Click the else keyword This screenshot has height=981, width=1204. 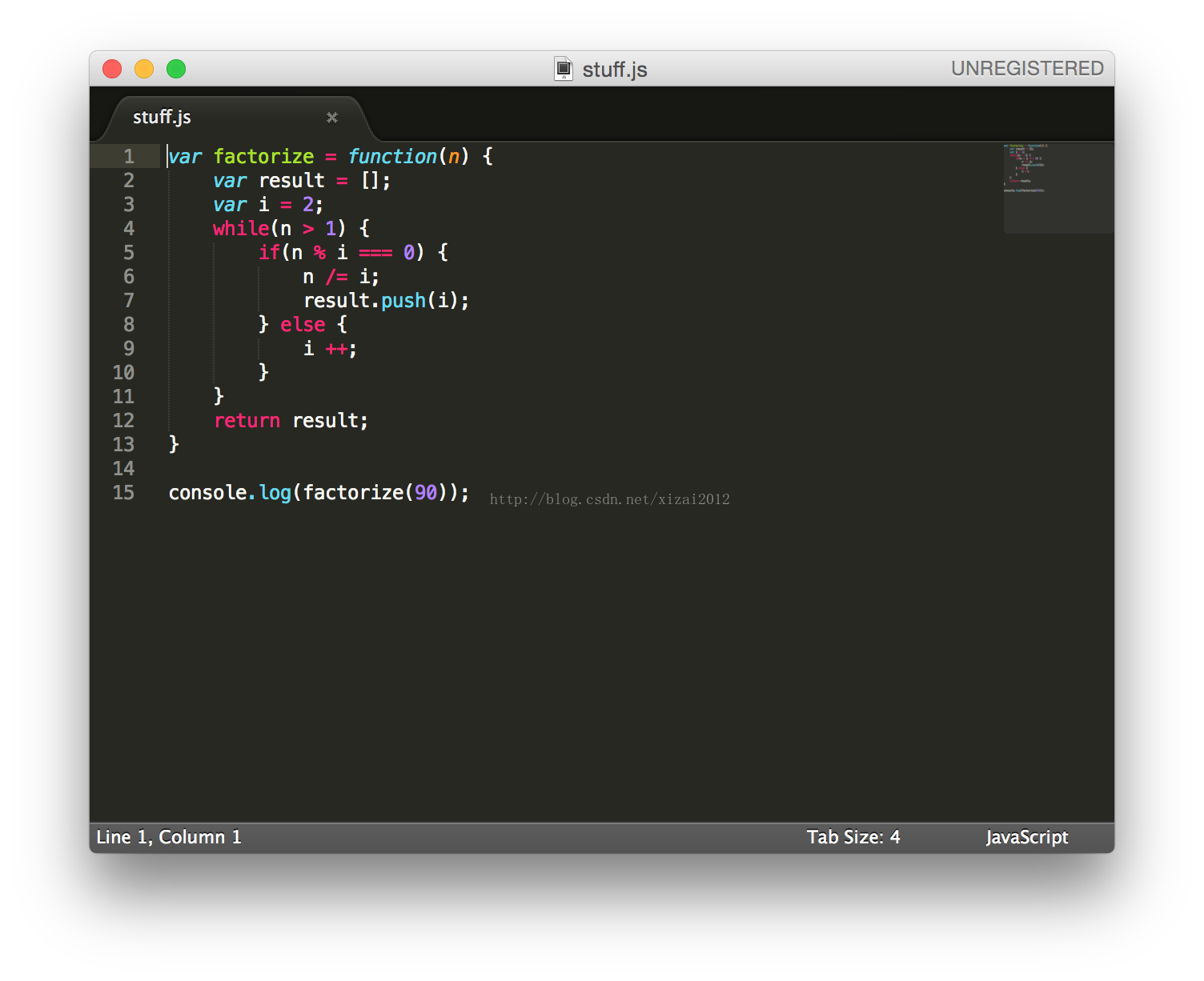point(303,324)
